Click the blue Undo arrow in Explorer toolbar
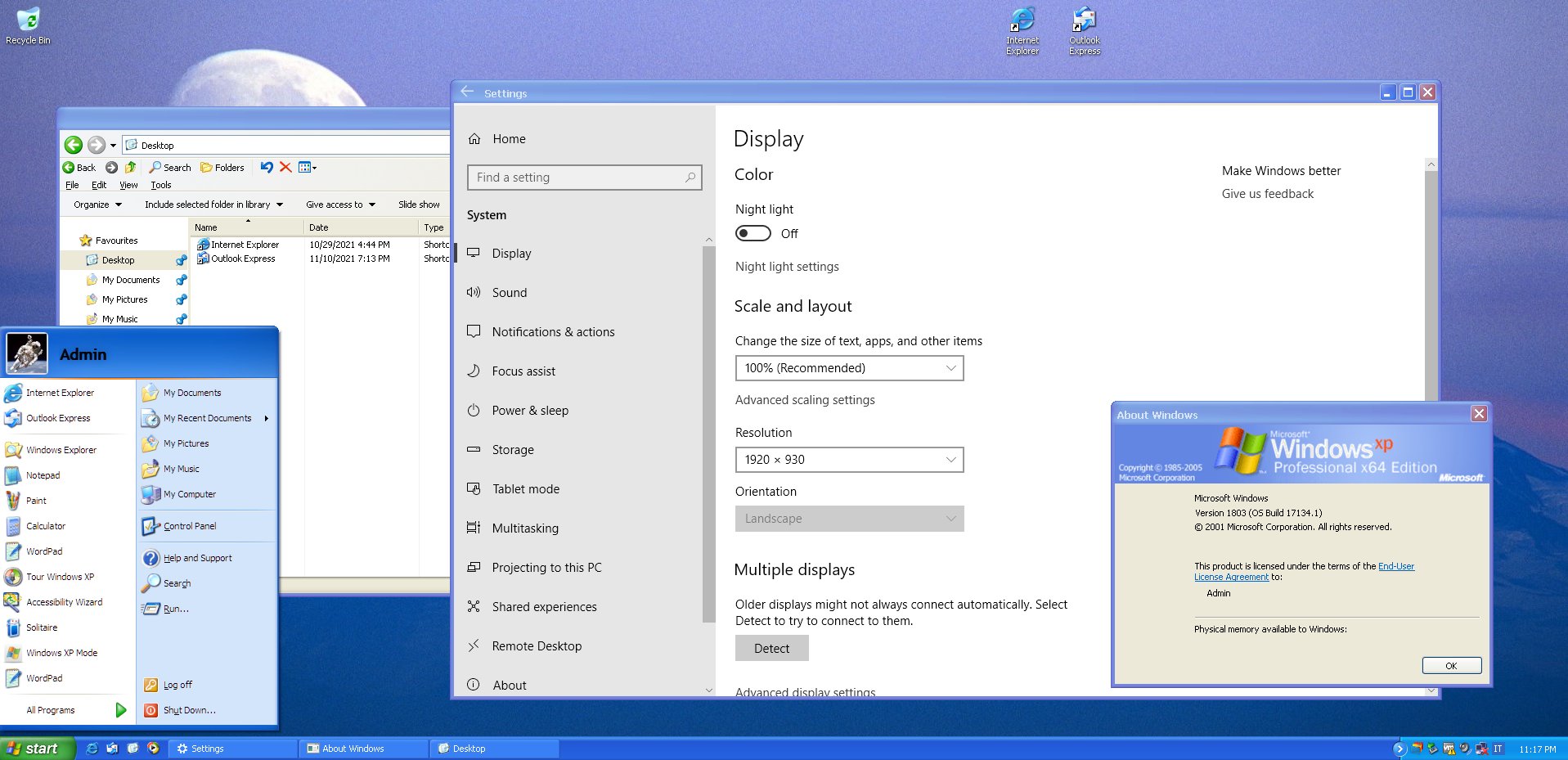This screenshot has height=760, width=1568. [x=267, y=167]
